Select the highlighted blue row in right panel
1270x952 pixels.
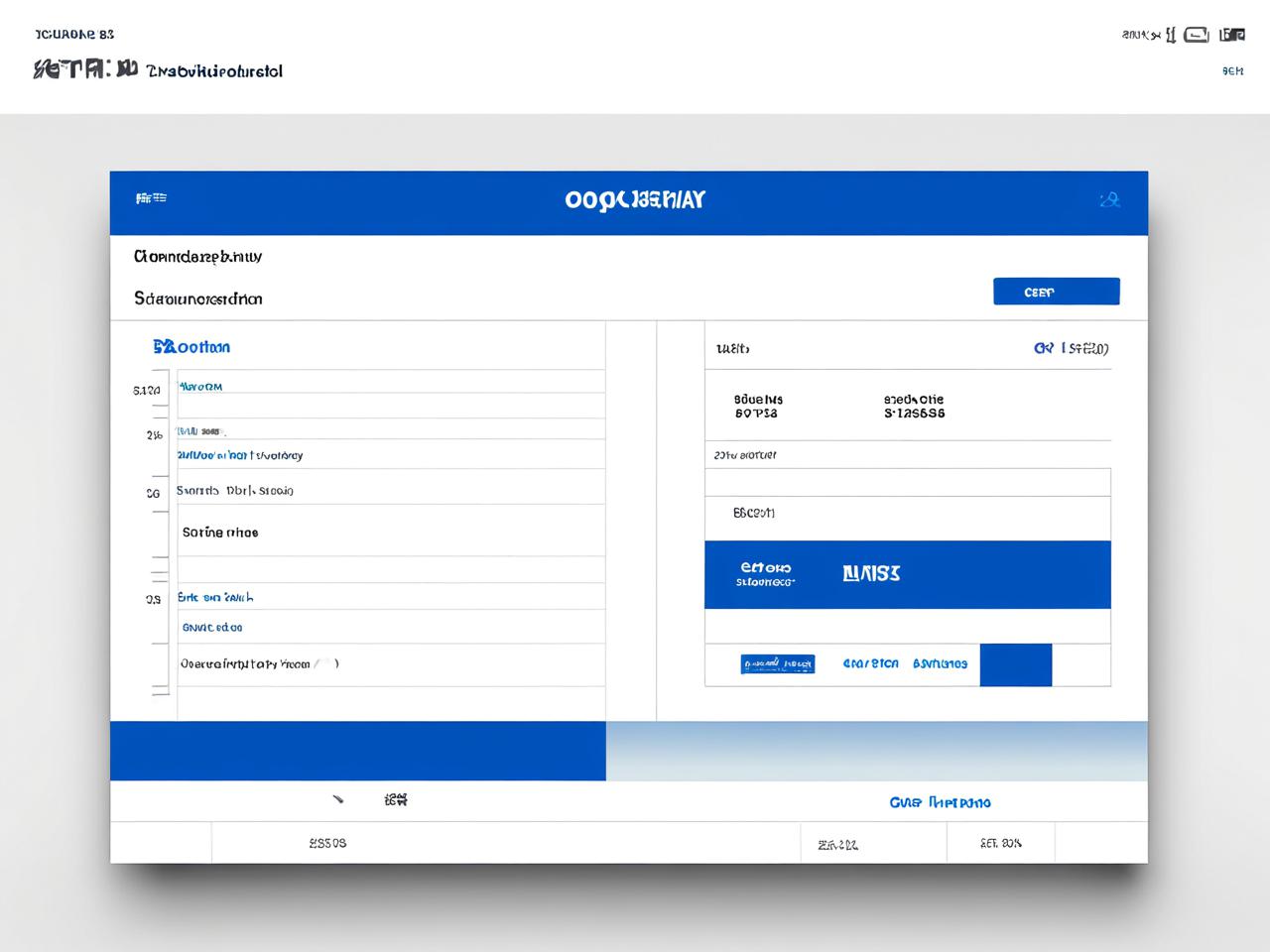[x=907, y=574]
